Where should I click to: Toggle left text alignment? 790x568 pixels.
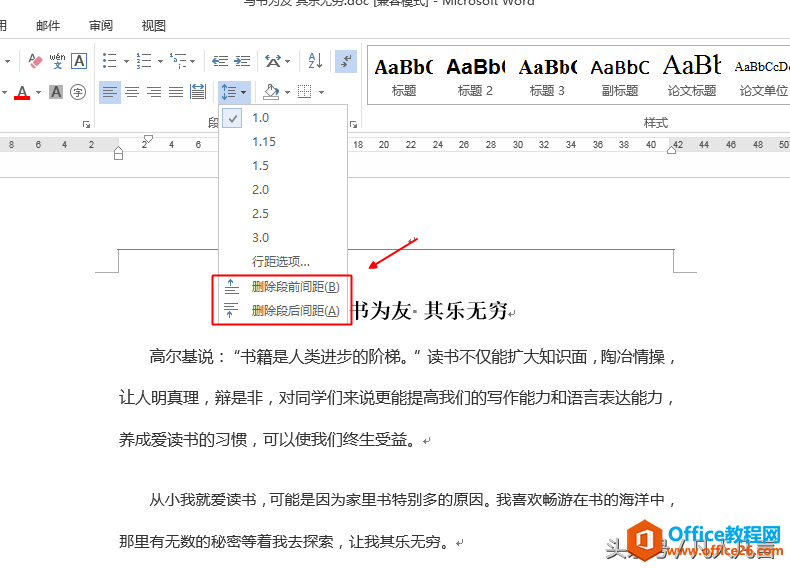coord(110,92)
